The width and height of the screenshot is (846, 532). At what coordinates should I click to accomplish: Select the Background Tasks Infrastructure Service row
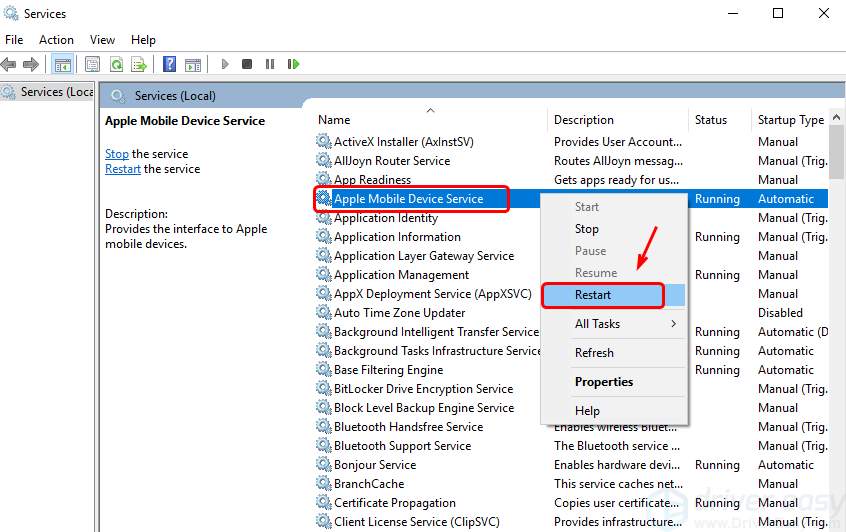pos(571,351)
